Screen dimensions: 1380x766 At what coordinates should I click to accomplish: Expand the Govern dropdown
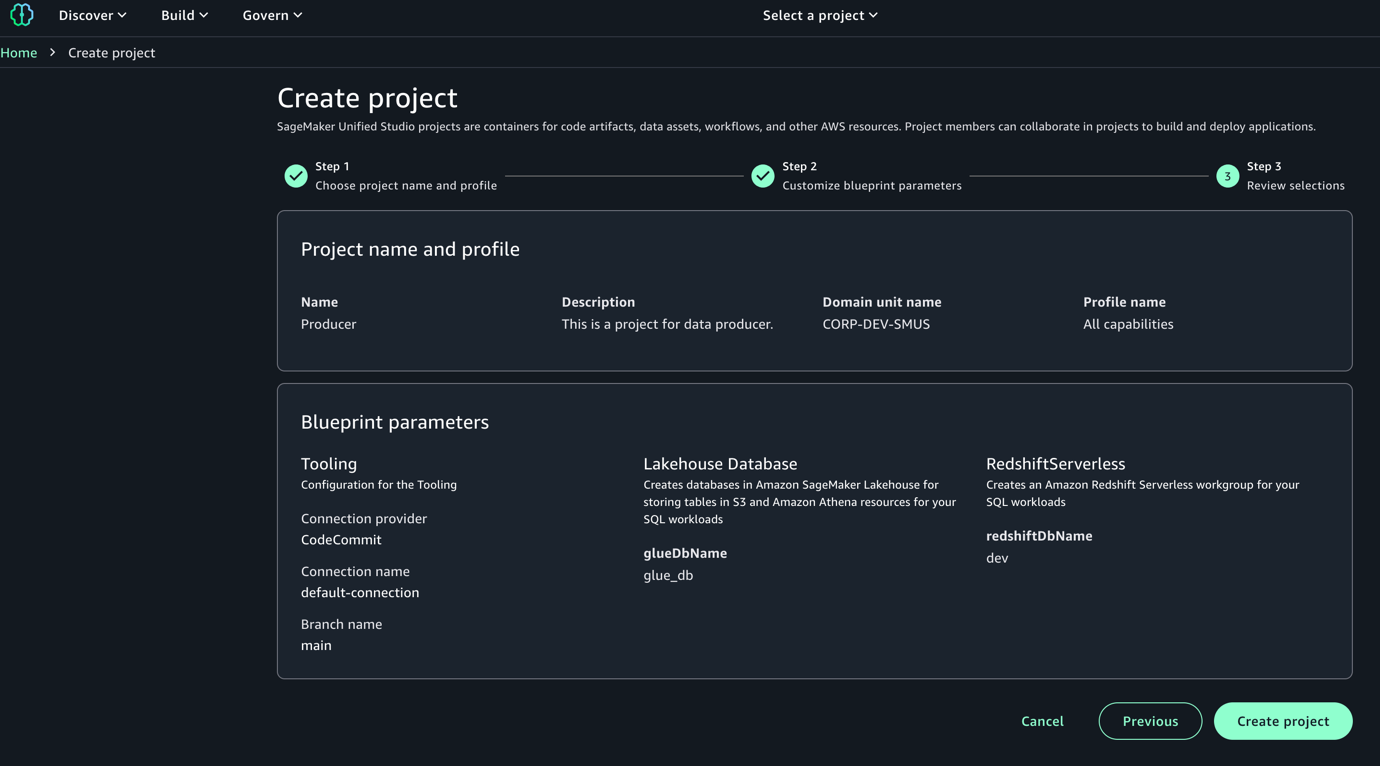point(266,14)
